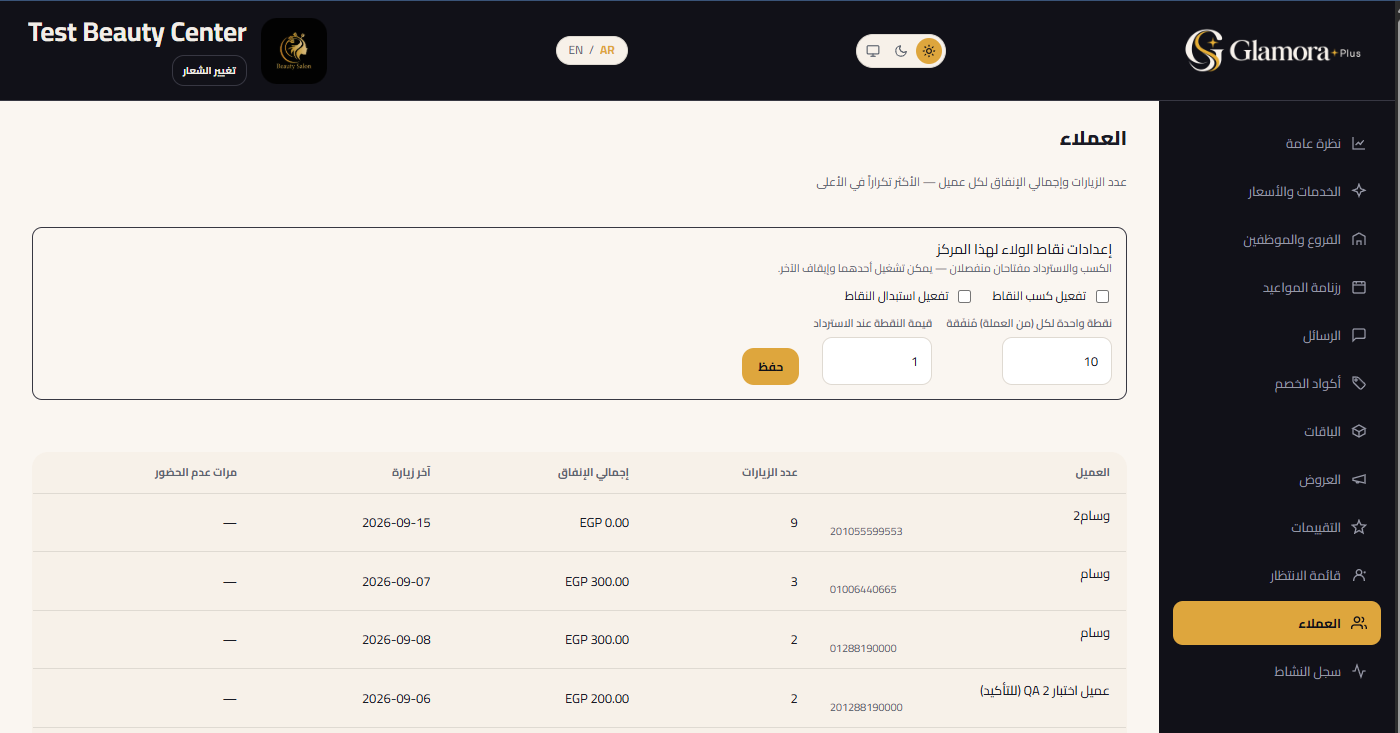
Task: Click the Test Beauty Center title
Action: pos(137,33)
